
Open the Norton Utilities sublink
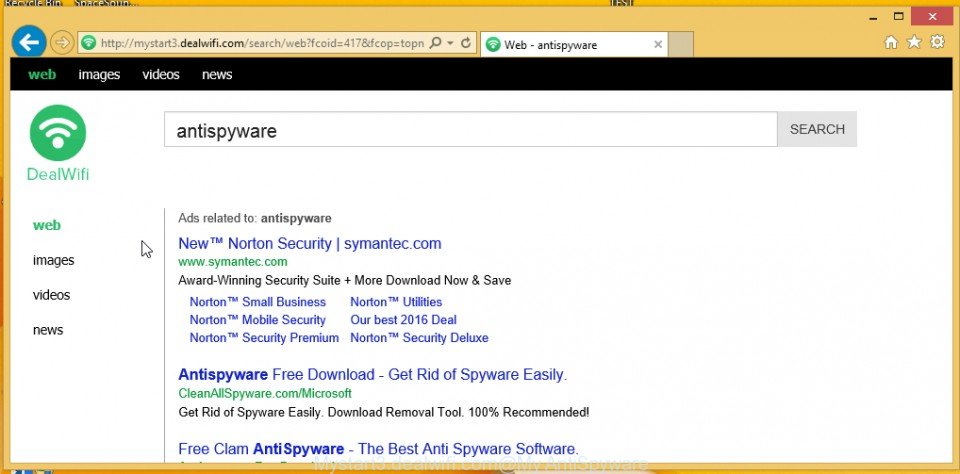(x=396, y=302)
